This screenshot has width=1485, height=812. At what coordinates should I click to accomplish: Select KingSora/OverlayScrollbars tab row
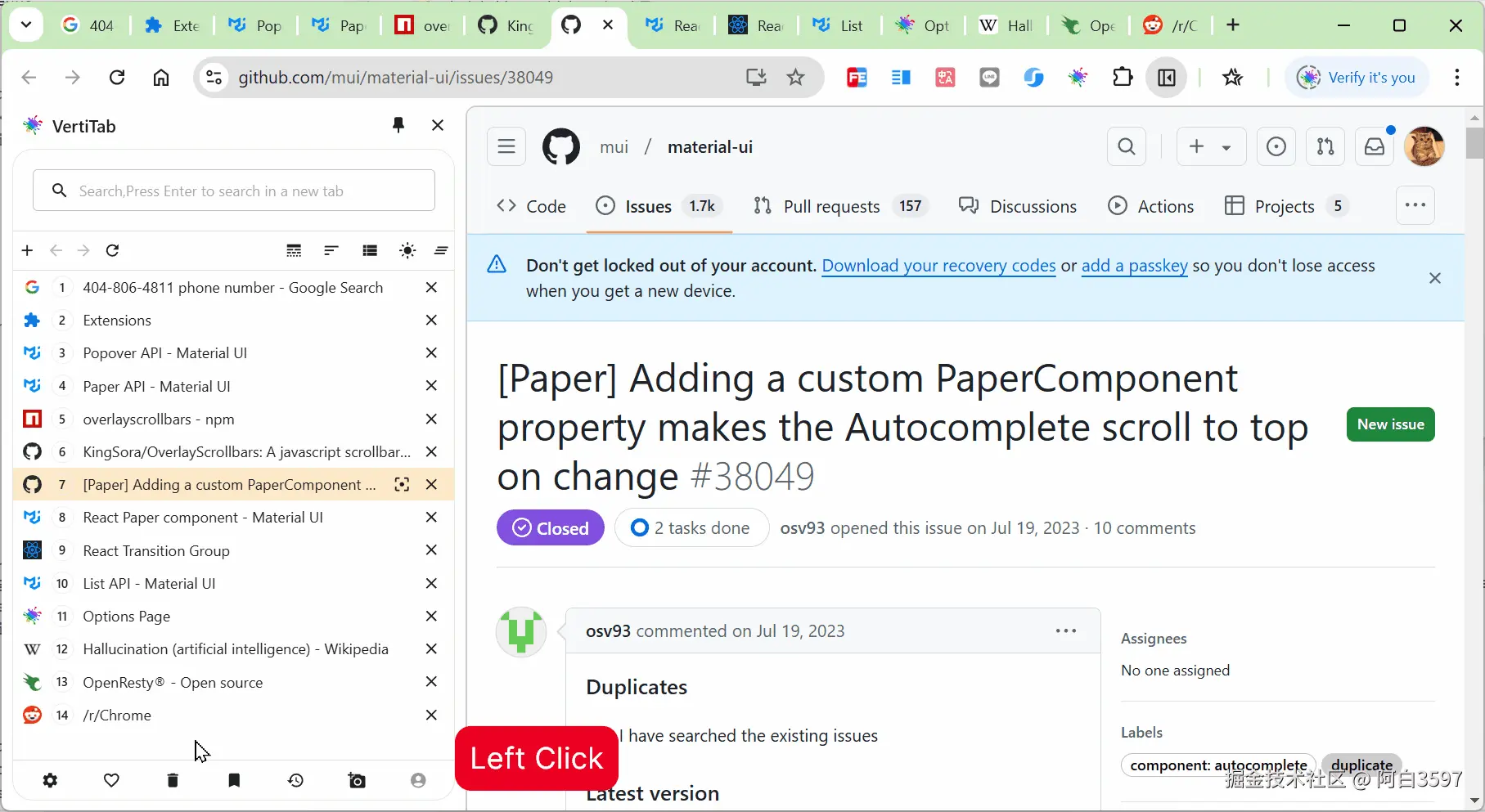pos(234,451)
